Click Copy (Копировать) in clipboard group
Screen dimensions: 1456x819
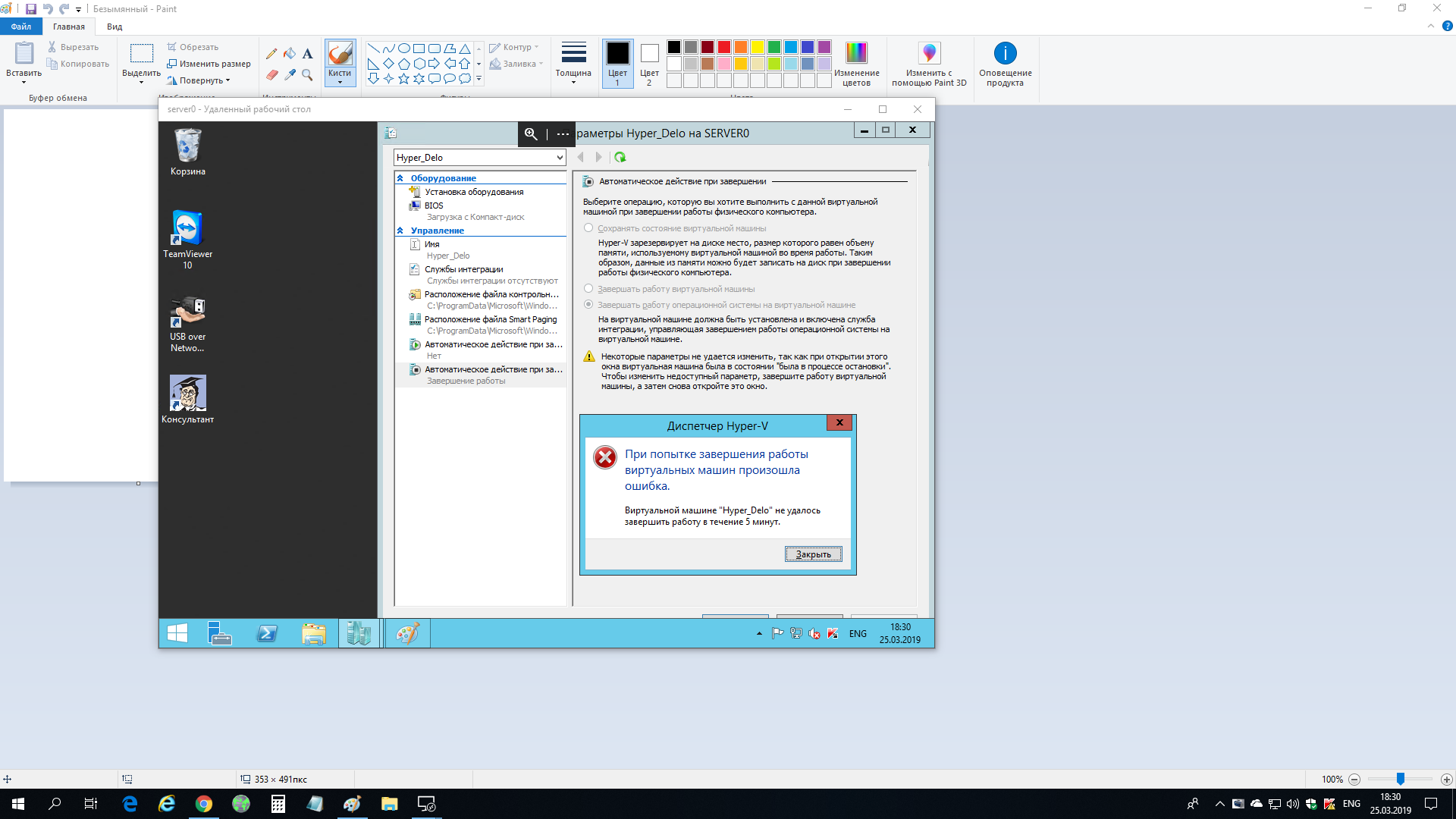(x=78, y=64)
